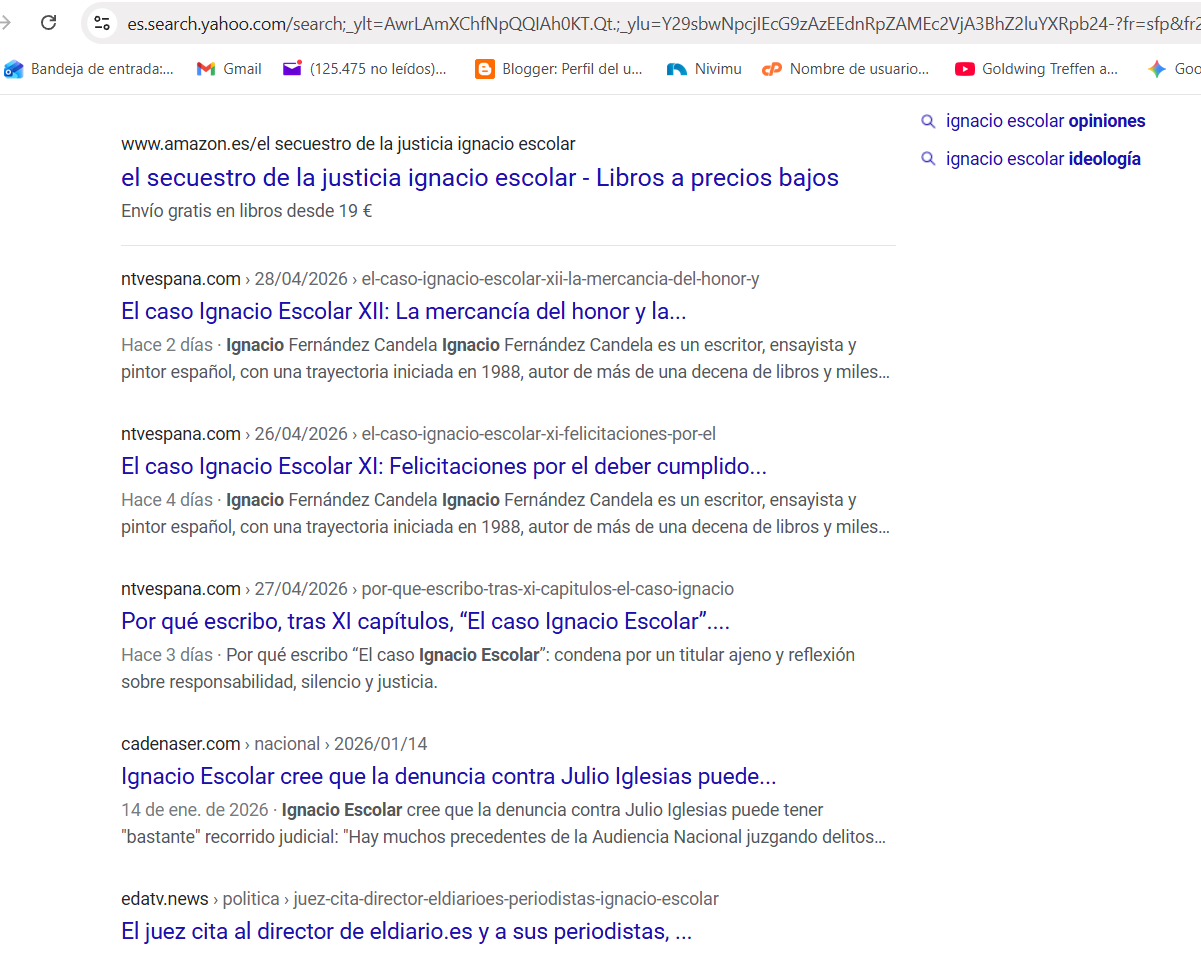The height and width of the screenshot is (955, 1201).
Task: Click snippet text '14 de ene. de 2026'
Action: [x=195, y=810]
